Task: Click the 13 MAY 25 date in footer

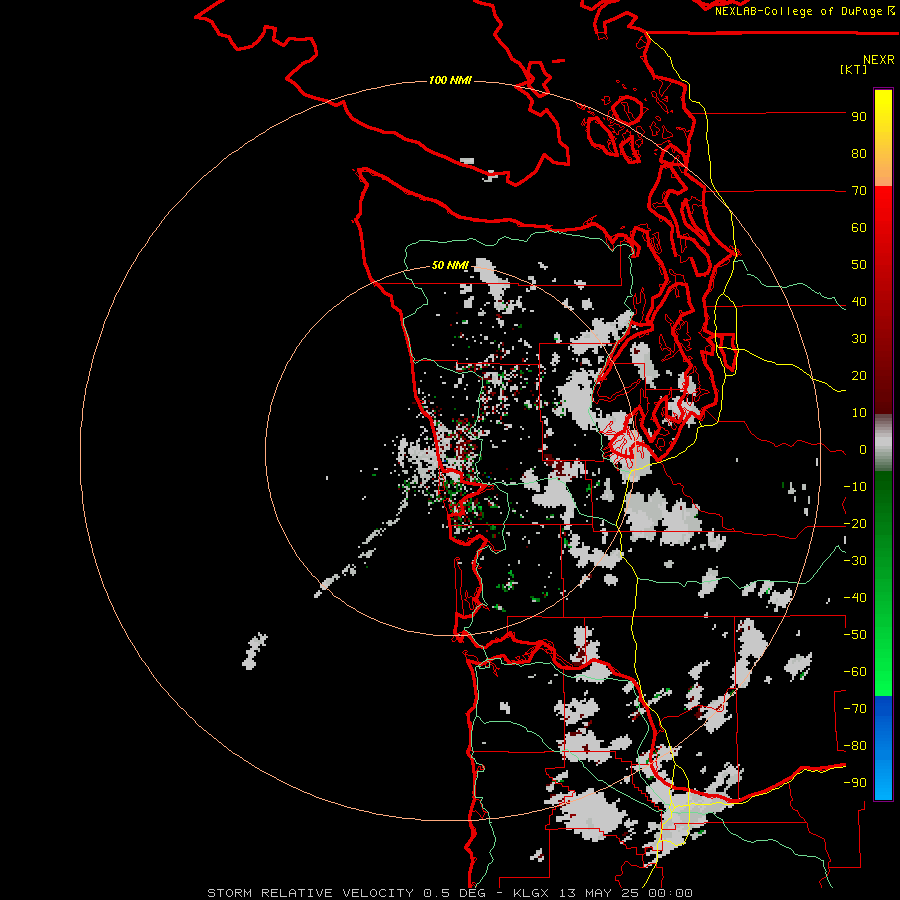Action: tap(599, 893)
